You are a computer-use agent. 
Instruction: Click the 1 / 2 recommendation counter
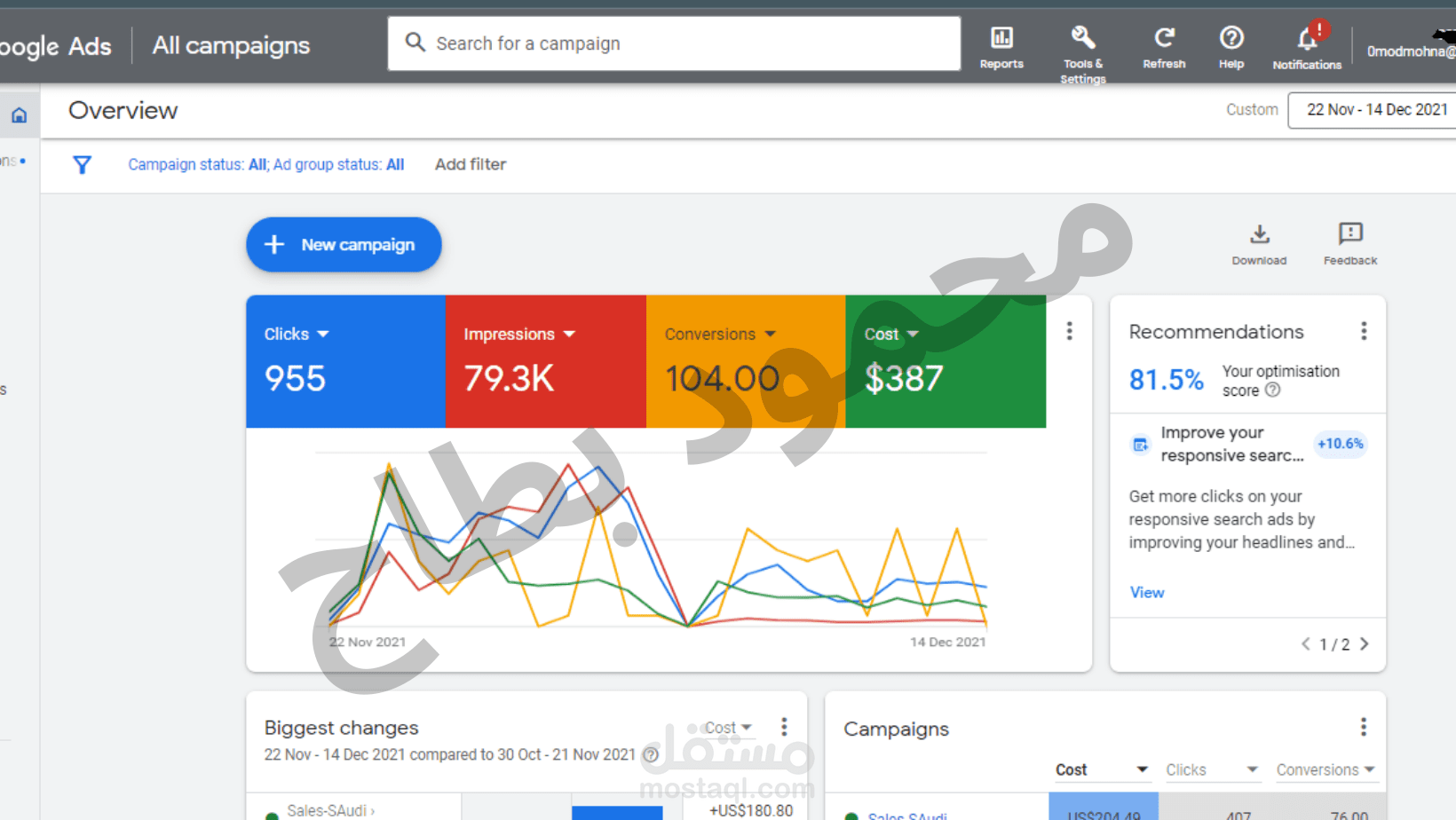click(1334, 644)
